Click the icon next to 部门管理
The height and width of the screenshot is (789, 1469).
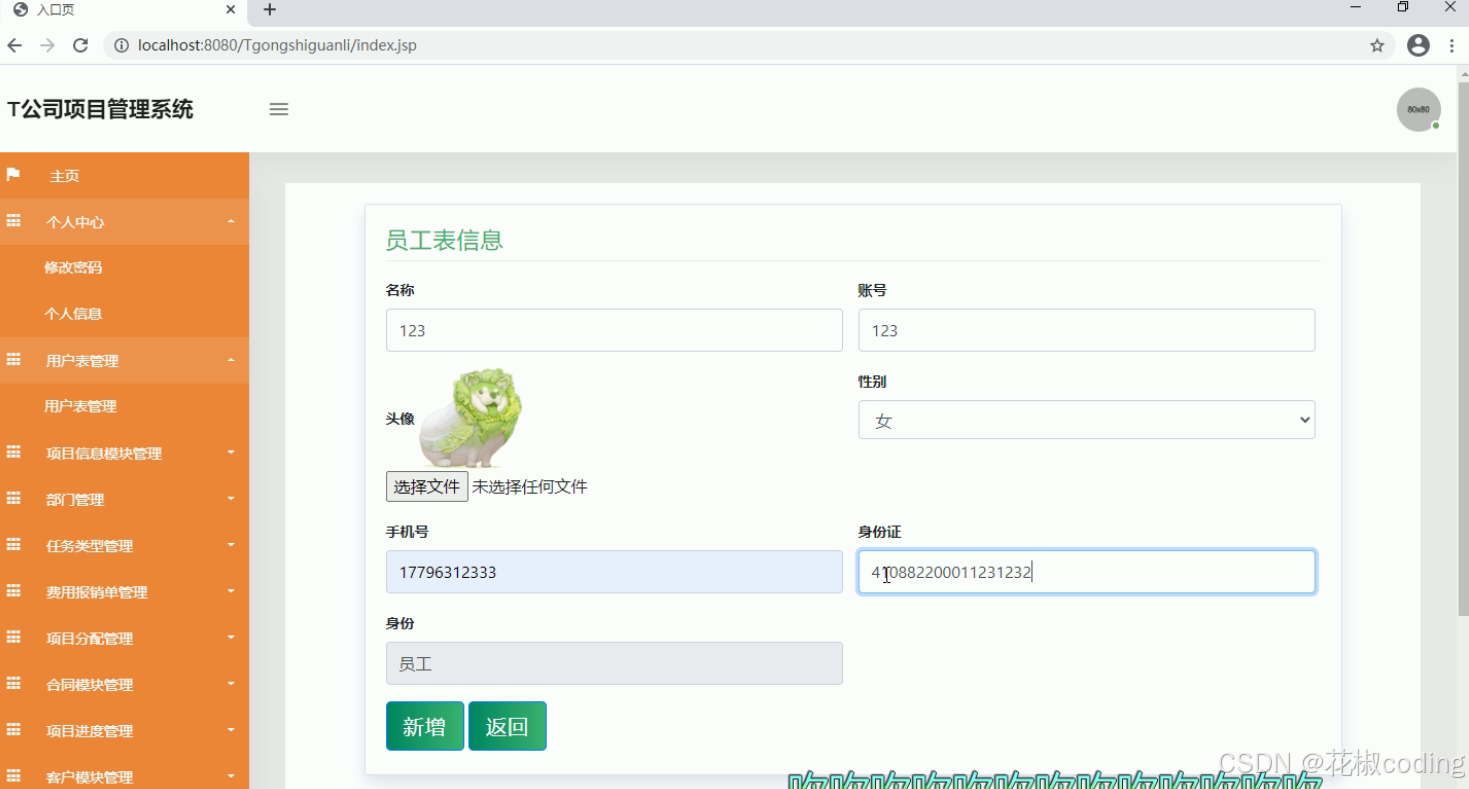pyautogui.click(x=14, y=499)
